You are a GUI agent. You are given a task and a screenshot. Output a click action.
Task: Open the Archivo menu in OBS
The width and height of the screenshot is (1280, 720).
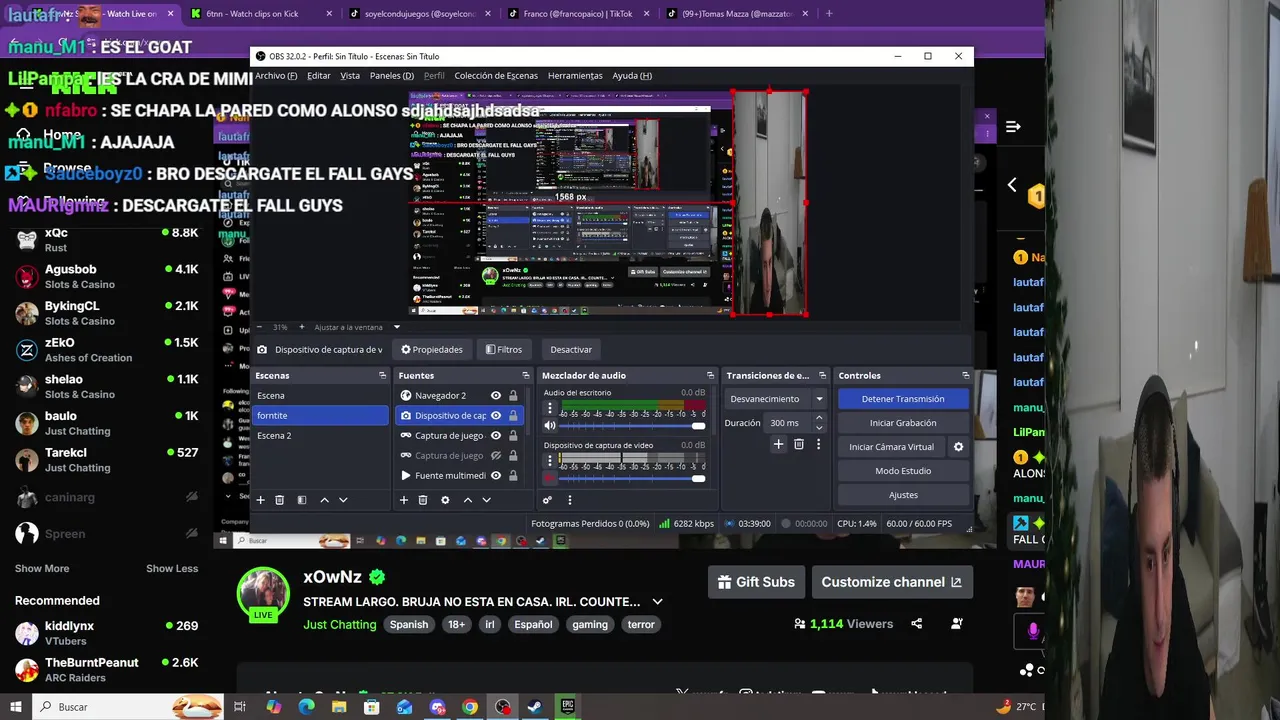click(276, 75)
